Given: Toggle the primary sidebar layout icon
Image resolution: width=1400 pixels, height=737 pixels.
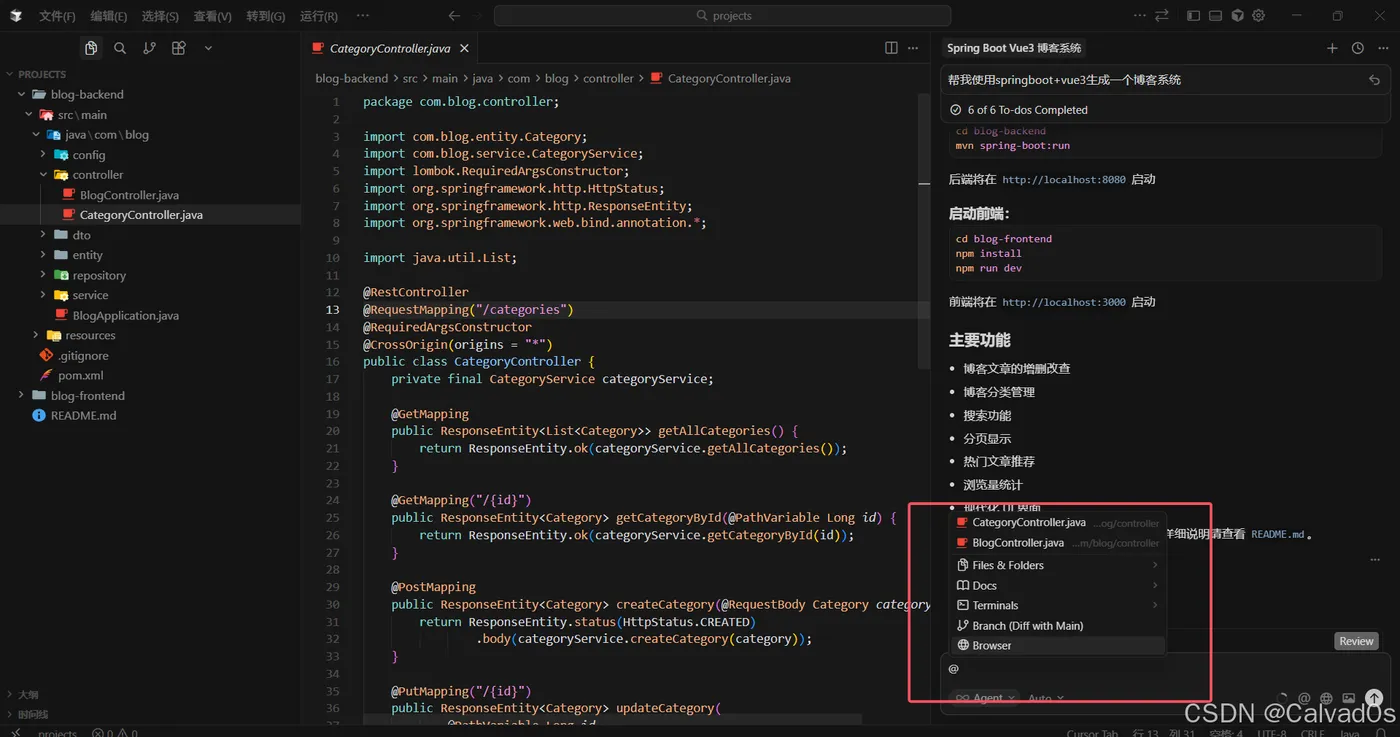Looking at the screenshot, I should (x=1193, y=16).
